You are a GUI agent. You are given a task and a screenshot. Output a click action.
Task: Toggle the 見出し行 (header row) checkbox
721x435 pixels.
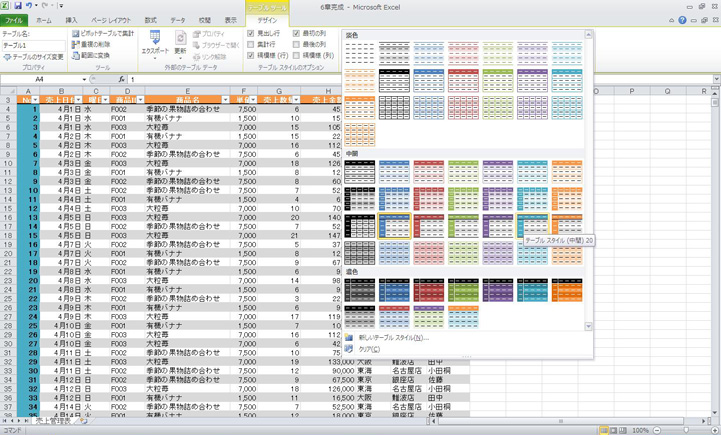pyautogui.click(x=251, y=34)
